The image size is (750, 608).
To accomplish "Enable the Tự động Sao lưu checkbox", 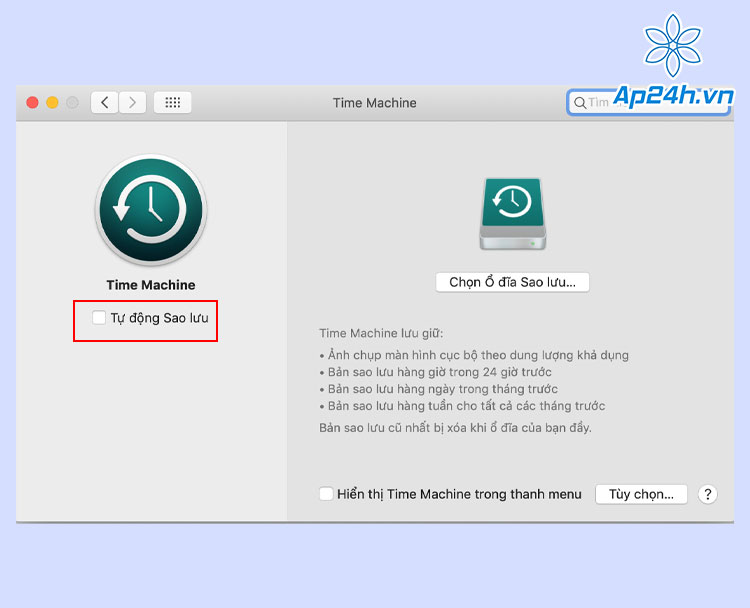I will pos(99,317).
